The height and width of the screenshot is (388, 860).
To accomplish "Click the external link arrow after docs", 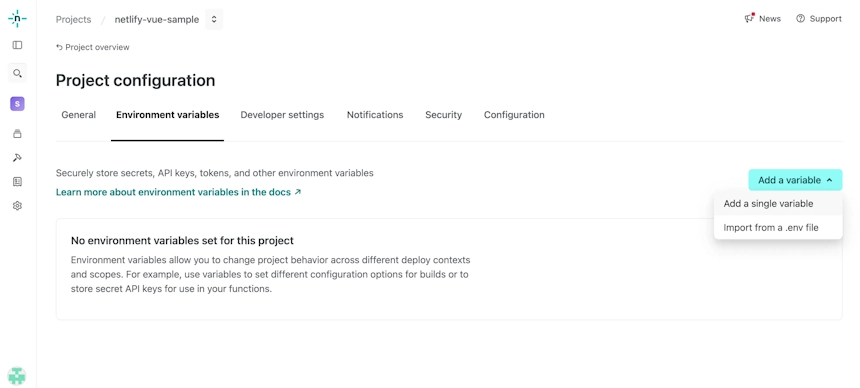I will [x=298, y=192].
